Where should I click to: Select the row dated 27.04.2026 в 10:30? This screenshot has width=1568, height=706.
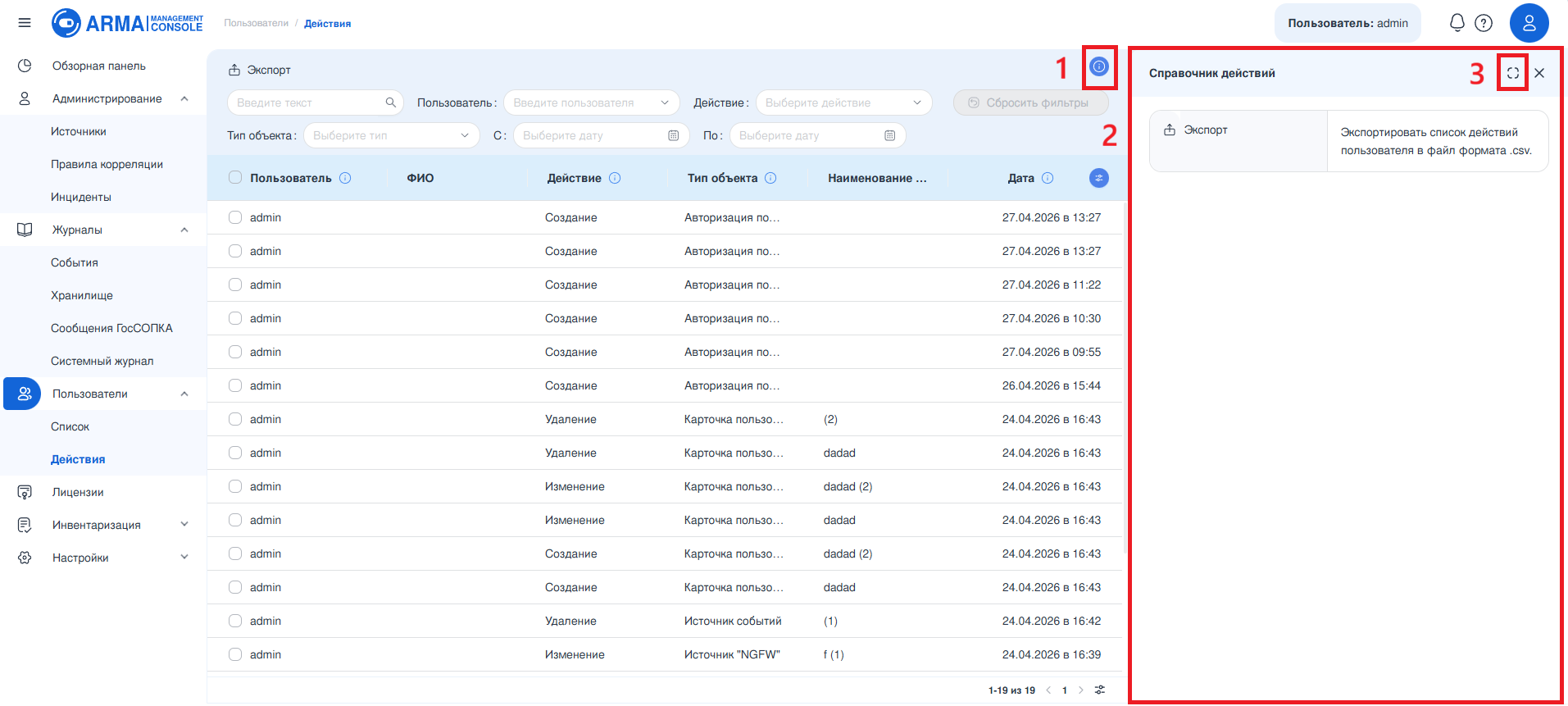pyautogui.click(x=235, y=318)
